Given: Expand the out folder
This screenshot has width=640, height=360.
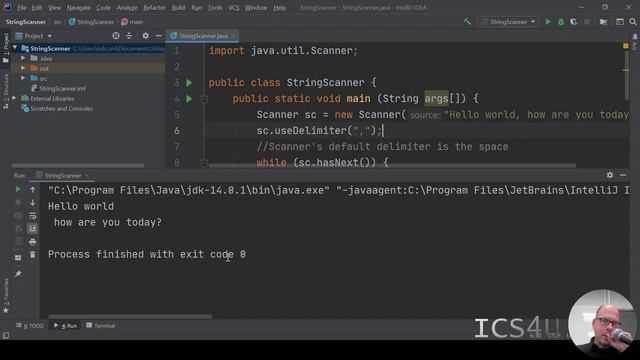Looking at the screenshot, I should (23, 68).
